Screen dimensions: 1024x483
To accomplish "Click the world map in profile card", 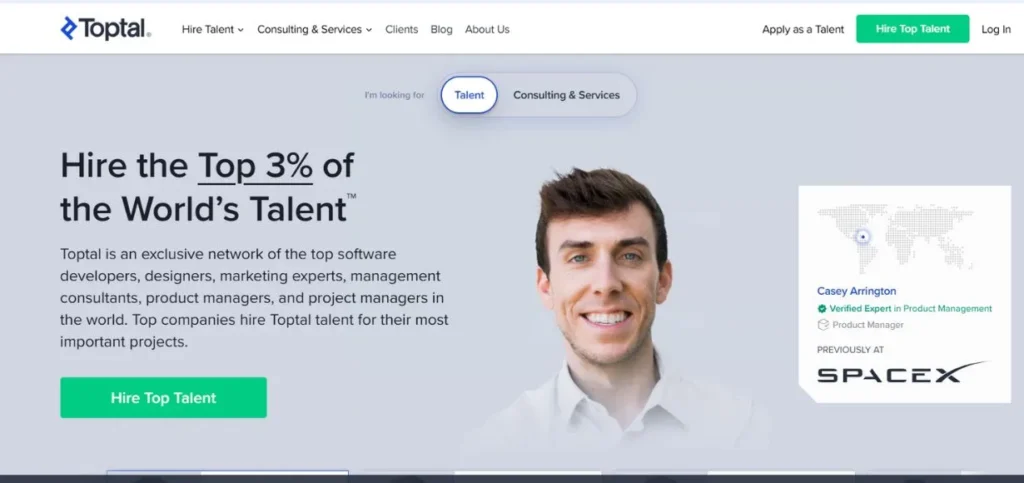I will click(x=895, y=238).
